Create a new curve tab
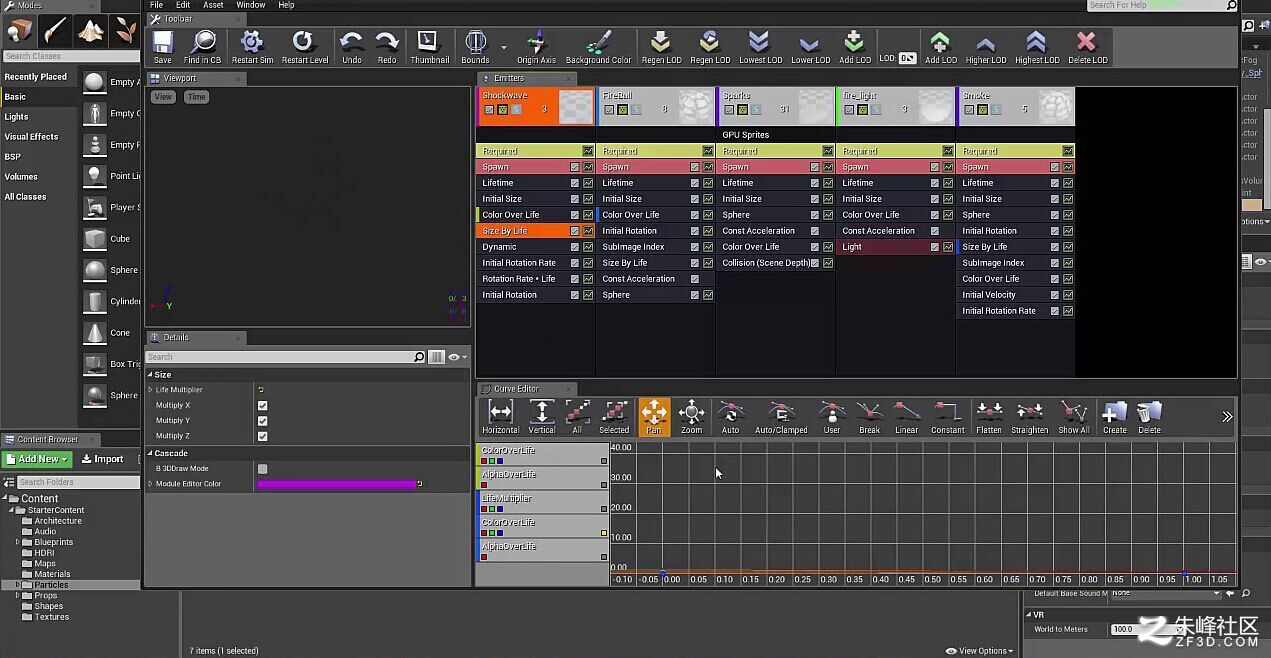This screenshot has height=658, width=1271. pos(1114,417)
